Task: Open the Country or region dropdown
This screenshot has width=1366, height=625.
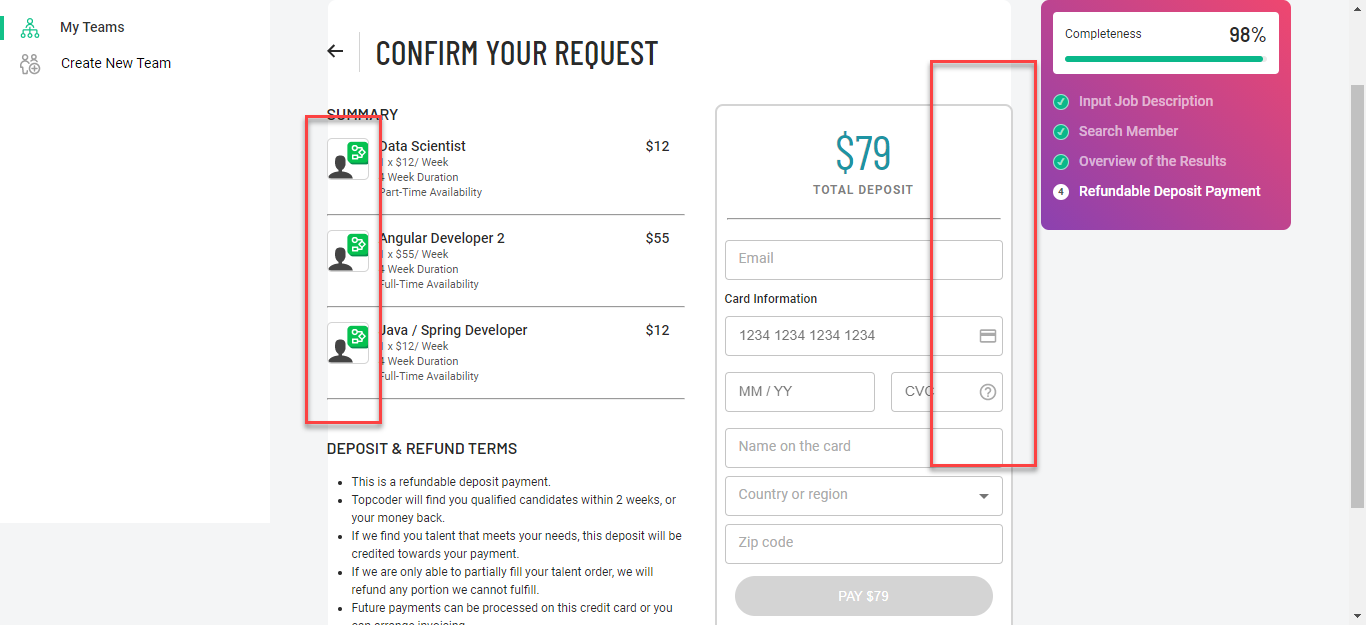Action: (x=864, y=496)
